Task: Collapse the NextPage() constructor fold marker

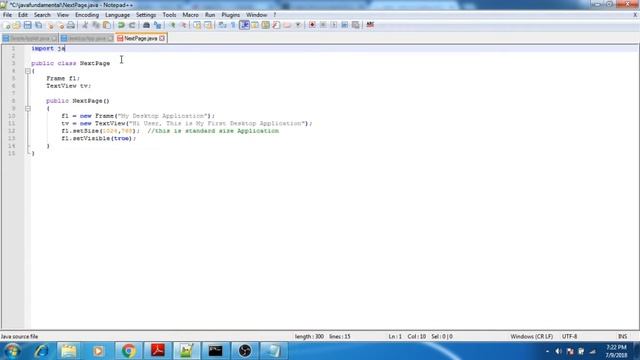Action: 28,109
